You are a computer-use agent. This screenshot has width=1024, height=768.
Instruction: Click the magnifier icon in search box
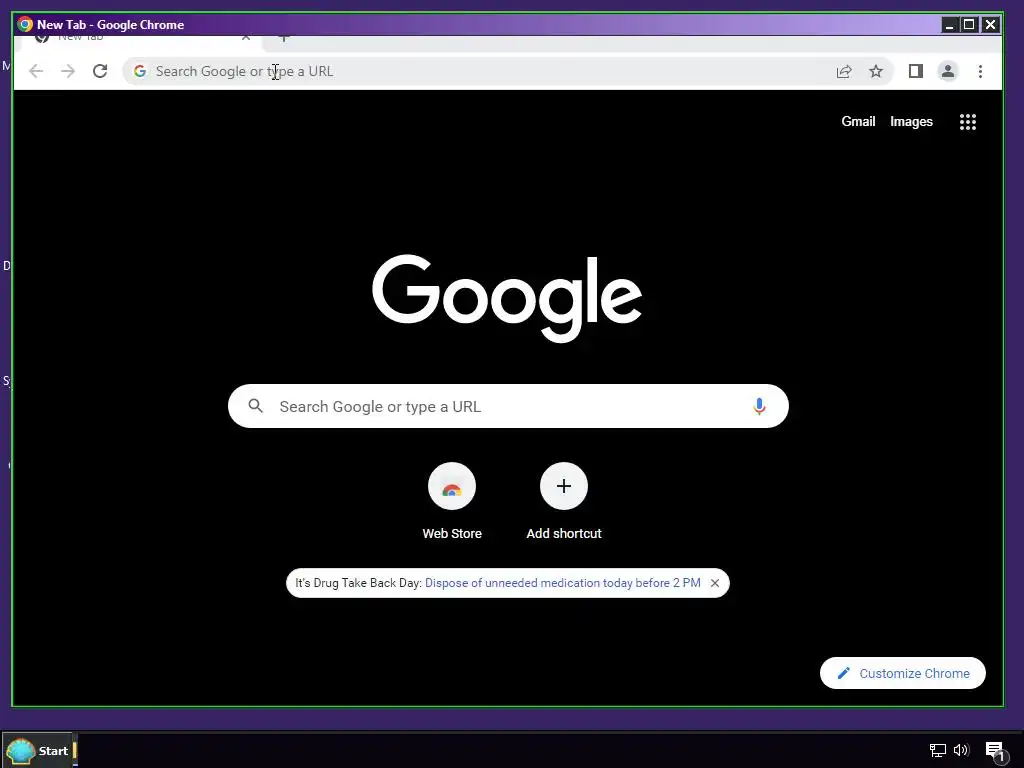click(255, 406)
